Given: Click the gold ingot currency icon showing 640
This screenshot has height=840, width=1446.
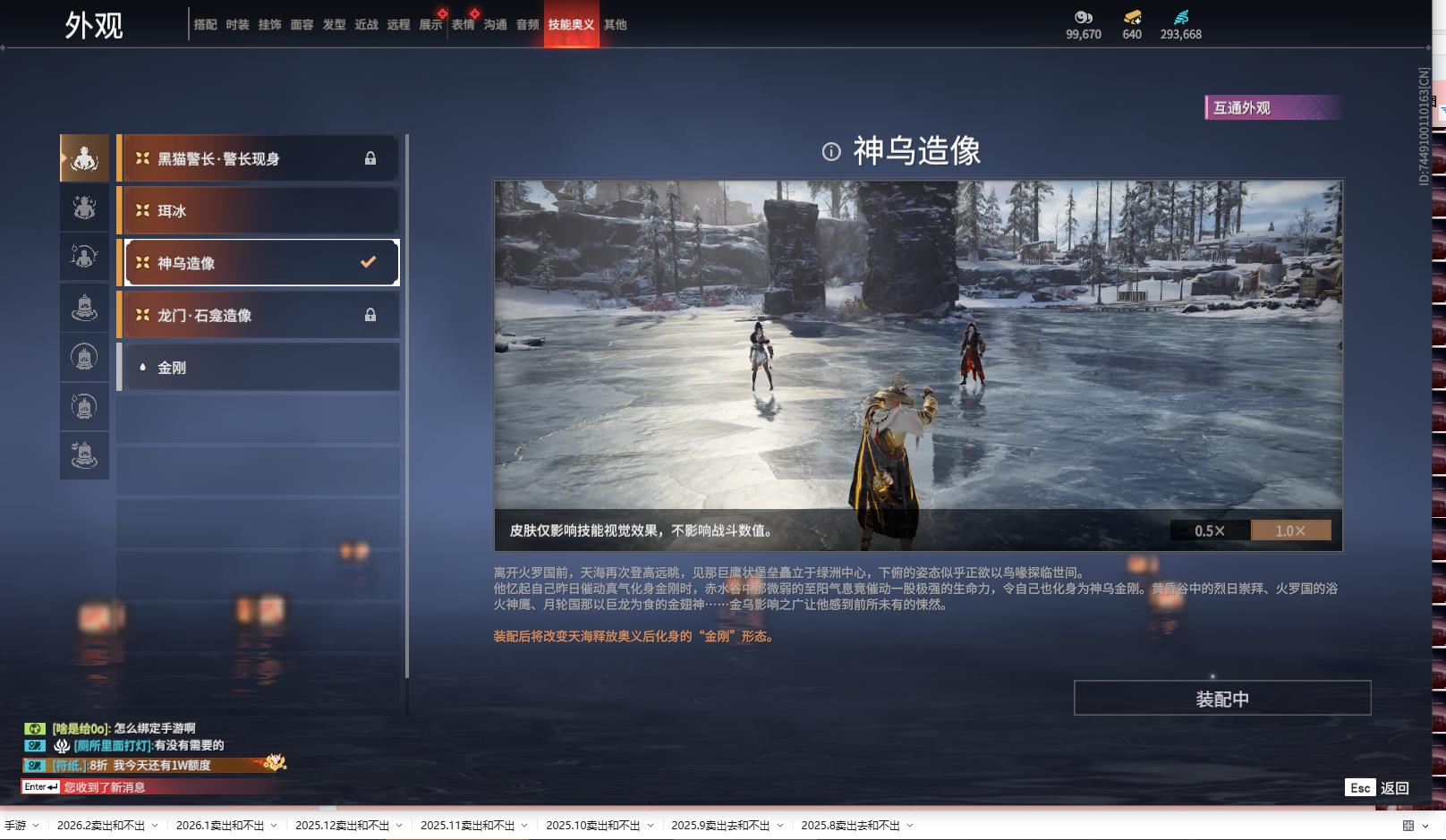Looking at the screenshot, I should 1131,16.
